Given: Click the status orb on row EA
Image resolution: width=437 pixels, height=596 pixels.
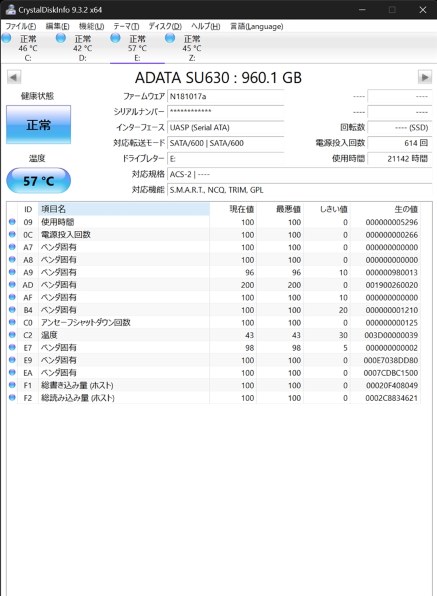Looking at the screenshot, I should point(12,372).
